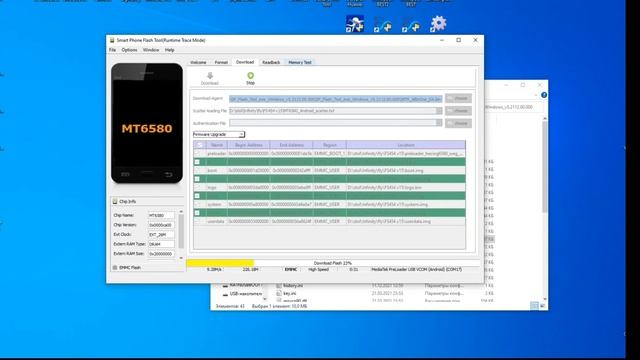640x360 pixels.
Task: Click the key.ini file icon in Explorer
Action: pyautogui.click(x=279, y=293)
